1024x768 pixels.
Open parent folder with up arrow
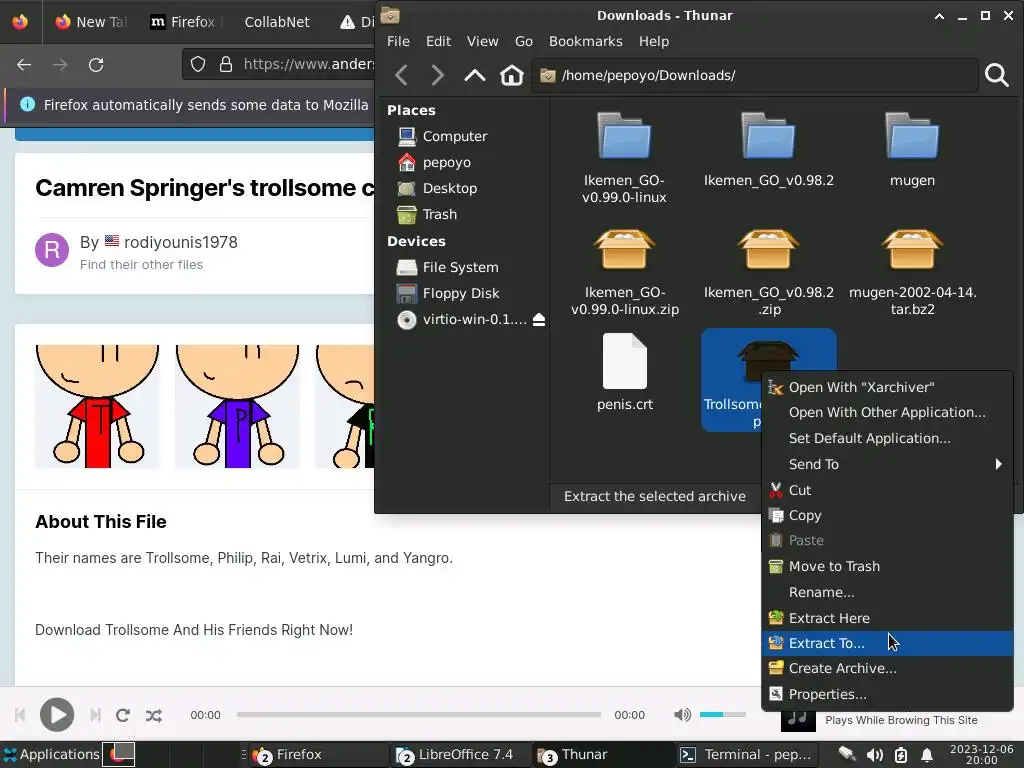(x=475, y=75)
